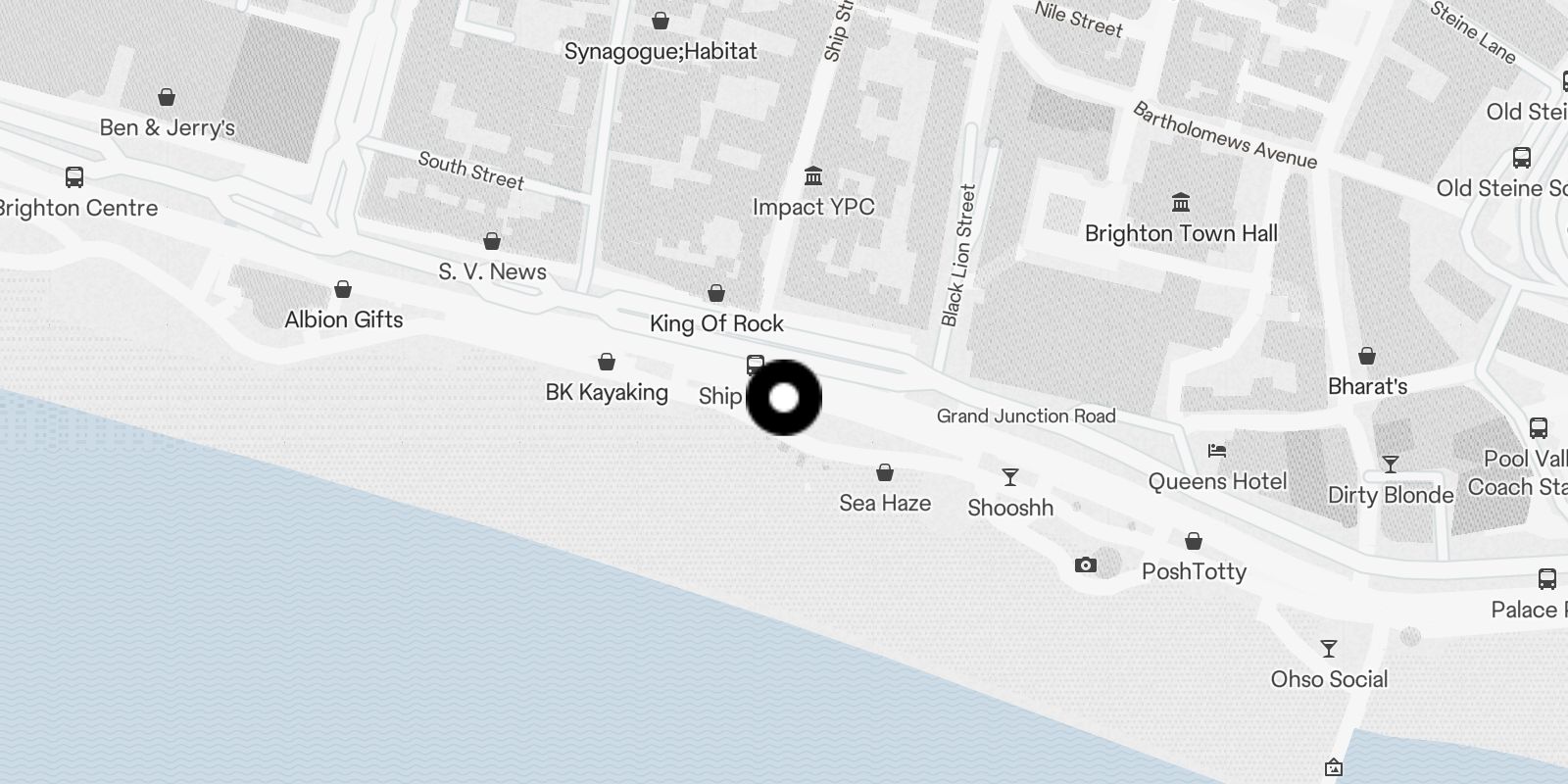The image size is (1568, 784).
Task: Open the S. V. News shop marker
Action: [492, 241]
